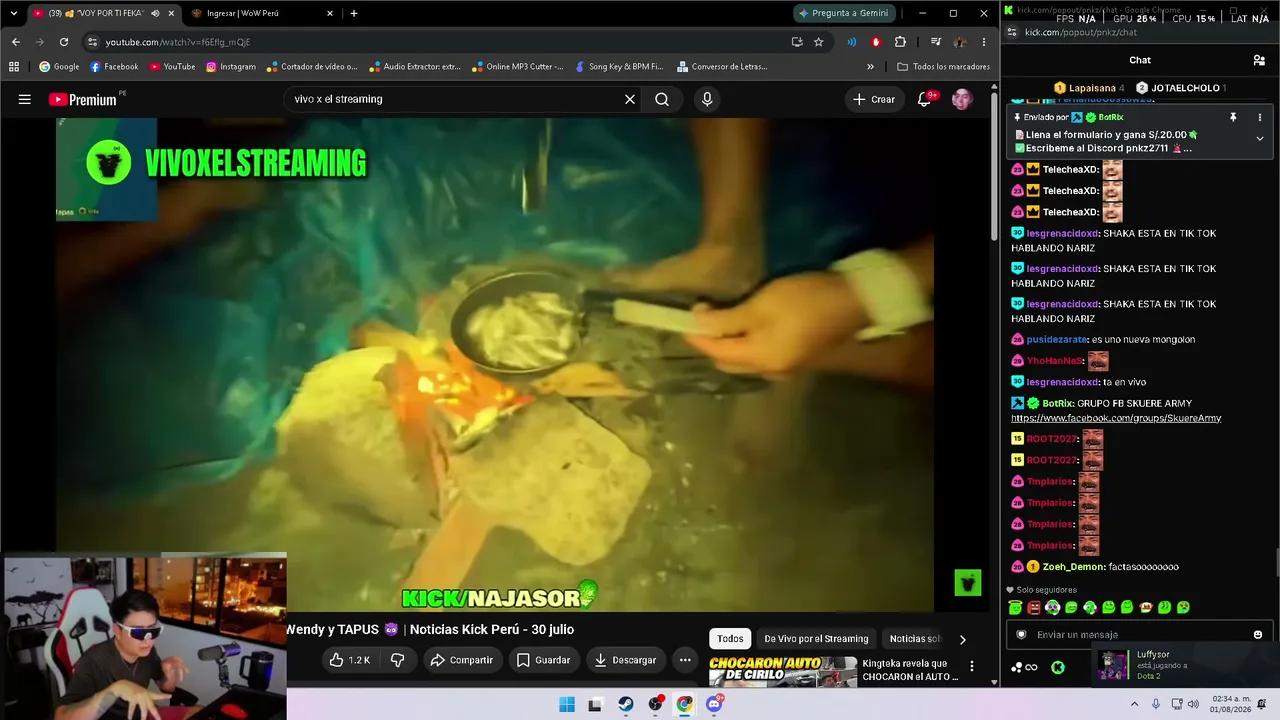Open Todos los marcadores folder
This screenshot has height=720, width=1280.
(943, 67)
